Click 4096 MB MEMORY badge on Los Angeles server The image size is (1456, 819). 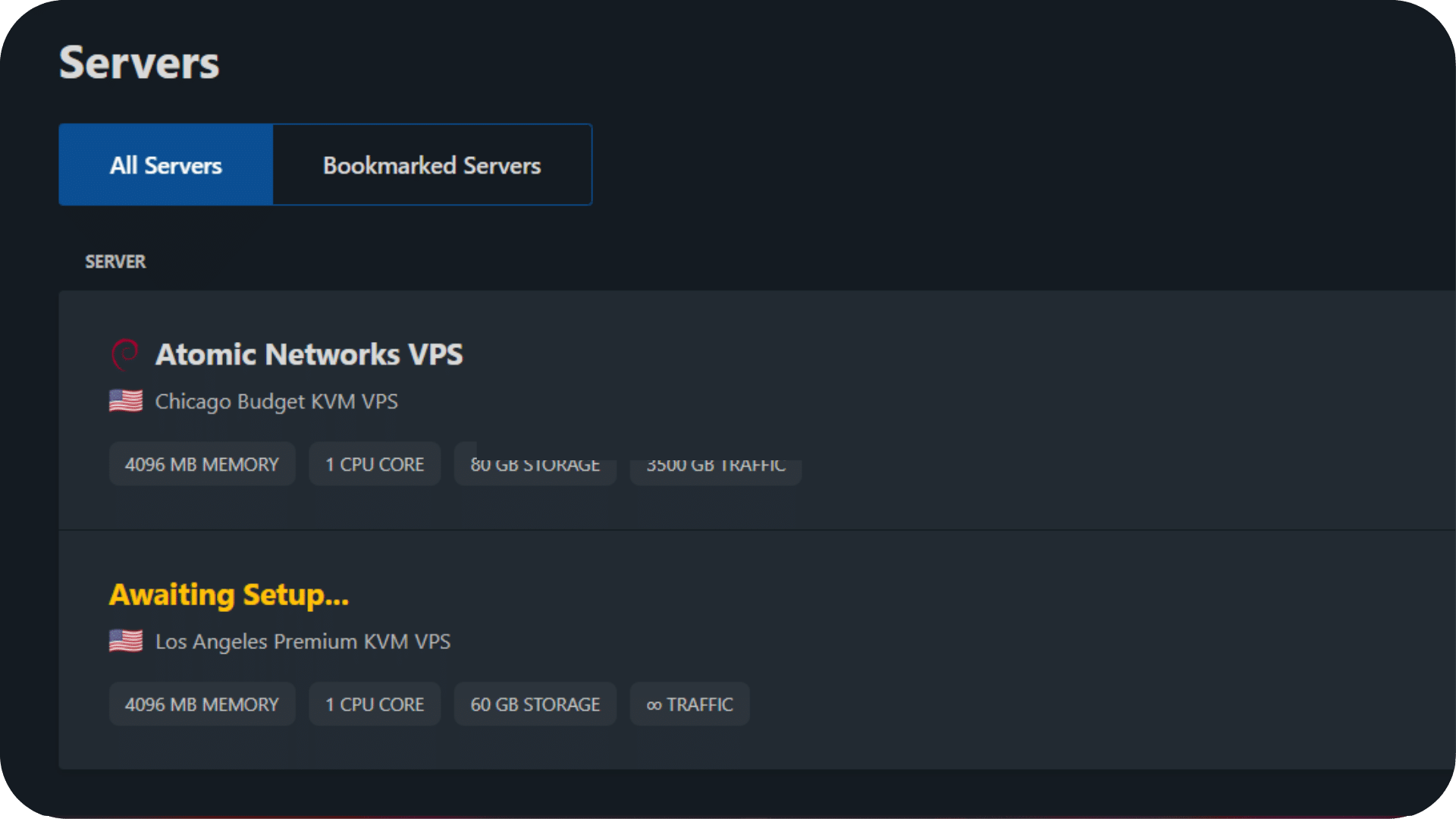pos(202,704)
